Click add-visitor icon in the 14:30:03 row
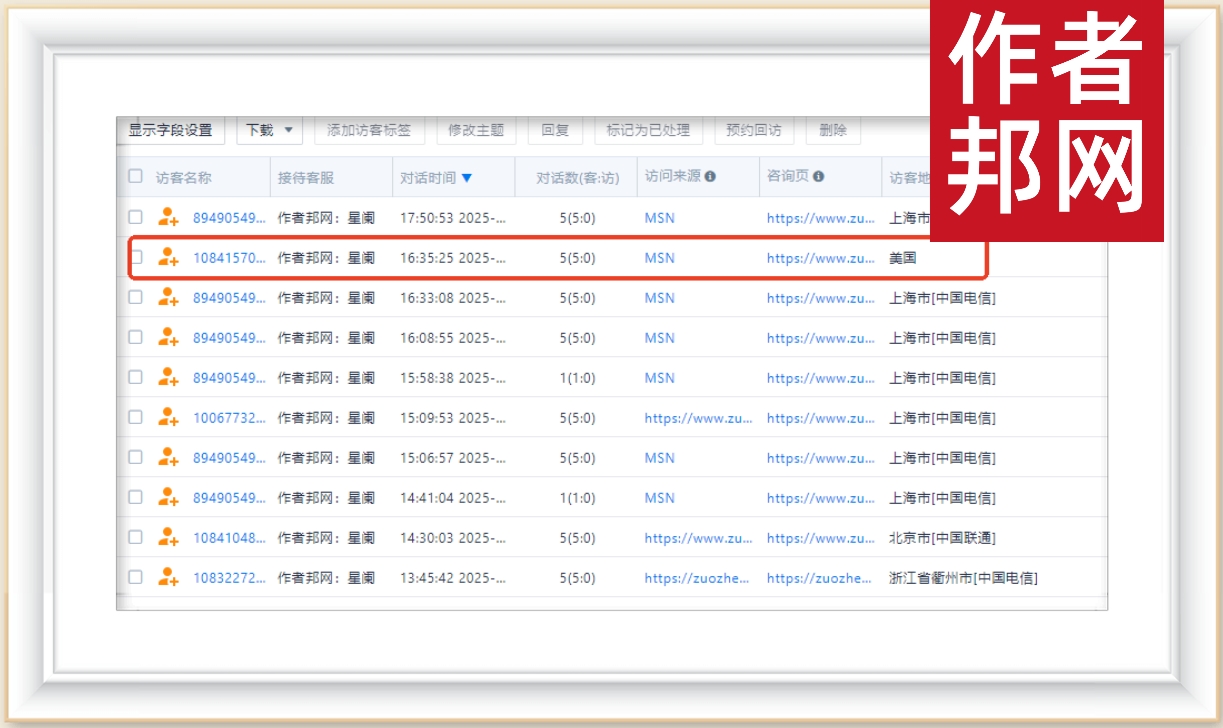The height and width of the screenshot is (728, 1223). click(168, 537)
